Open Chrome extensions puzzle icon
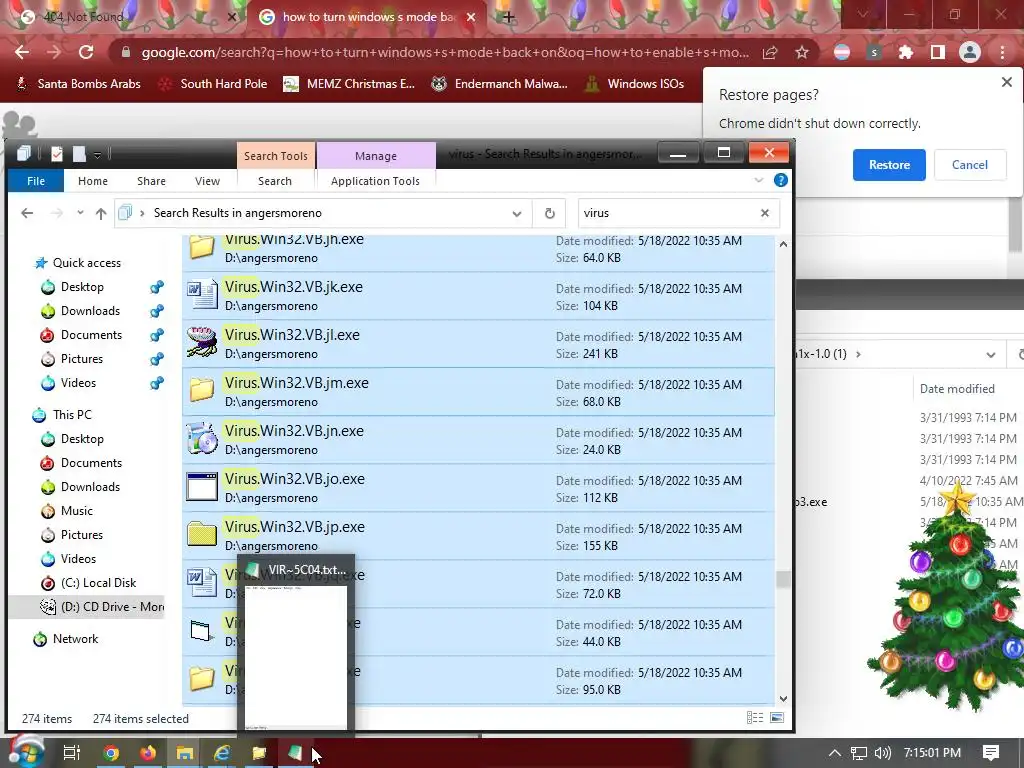The image size is (1024, 768). (905, 52)
